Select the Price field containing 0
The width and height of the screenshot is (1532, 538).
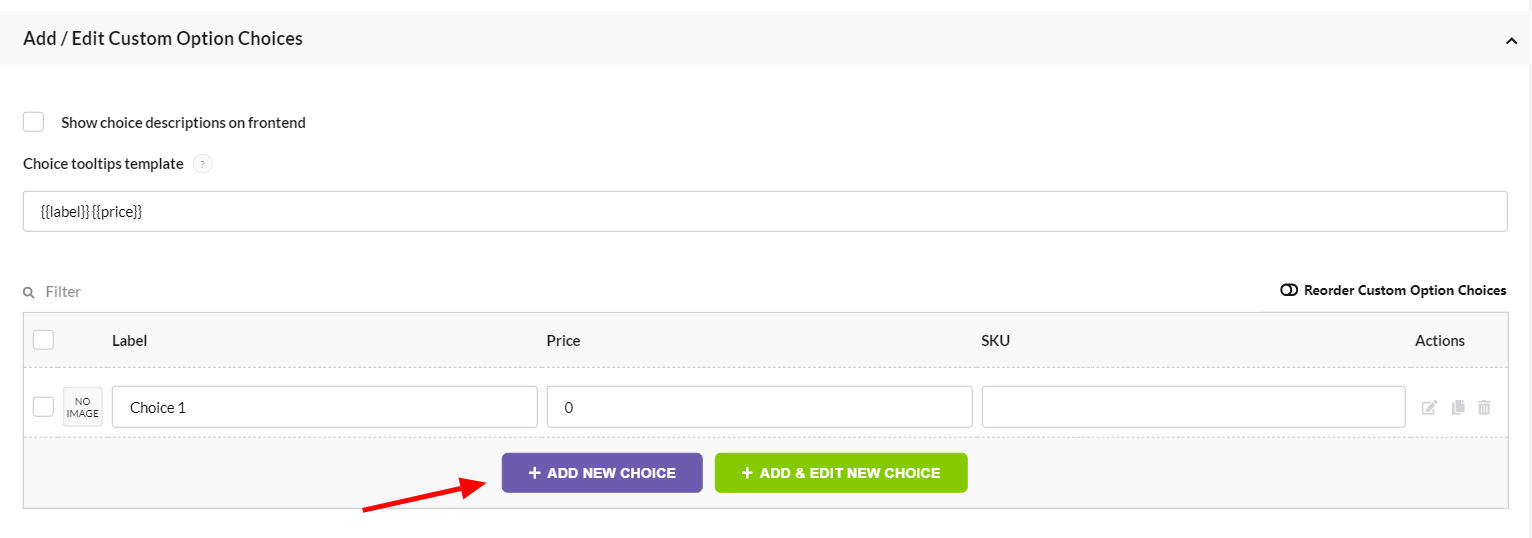[760, 407]
